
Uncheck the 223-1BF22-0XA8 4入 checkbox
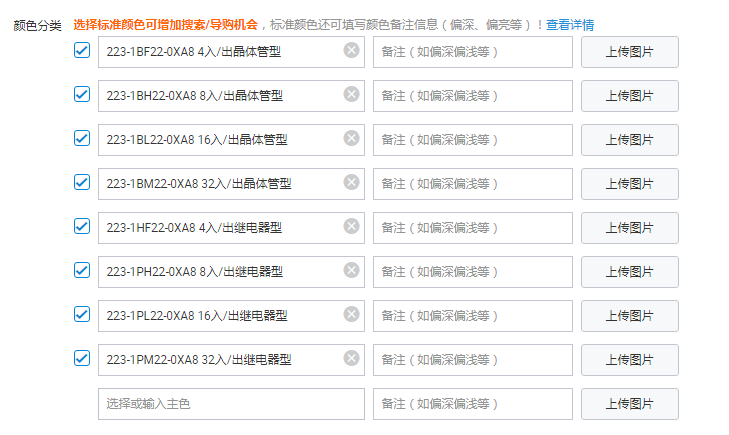click(x=82, y=50)
